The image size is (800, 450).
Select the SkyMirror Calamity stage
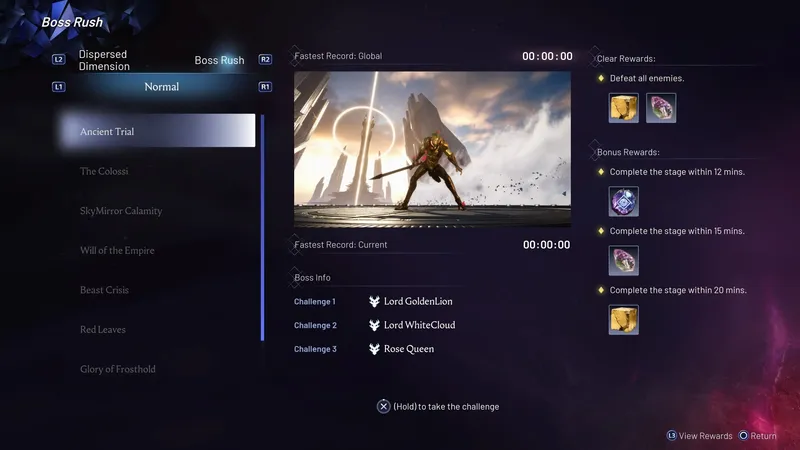pos(121,211)
